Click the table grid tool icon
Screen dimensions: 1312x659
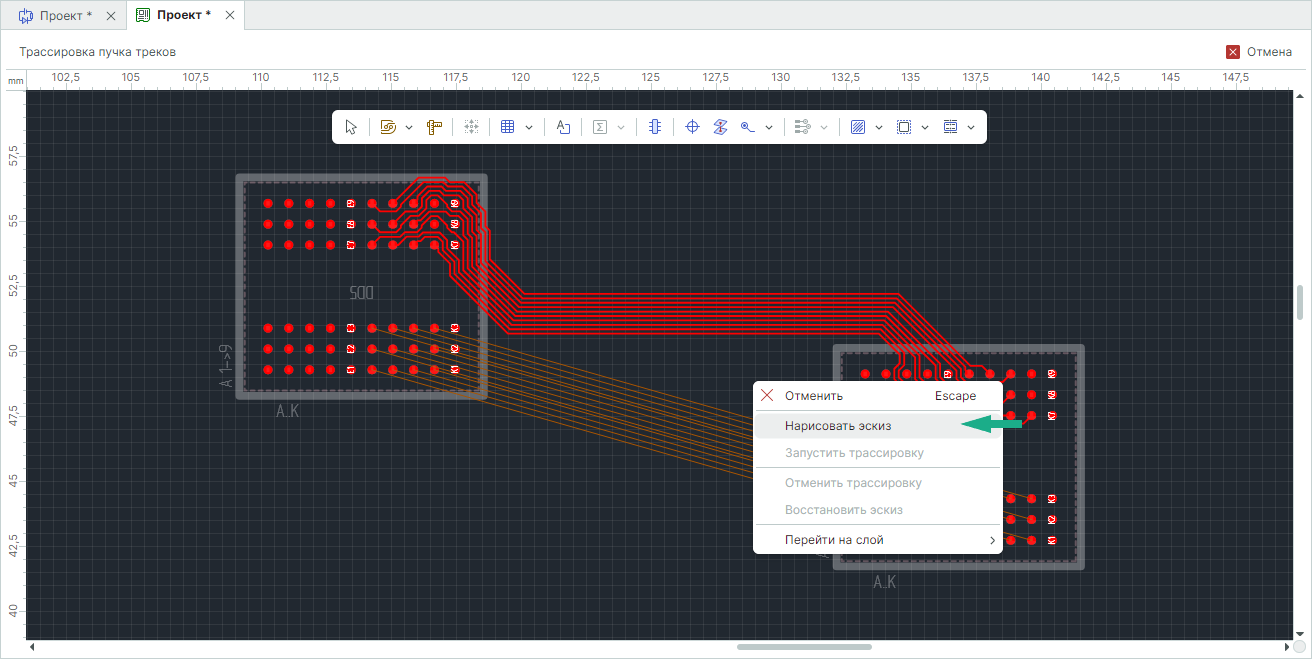tap(507, 127)
